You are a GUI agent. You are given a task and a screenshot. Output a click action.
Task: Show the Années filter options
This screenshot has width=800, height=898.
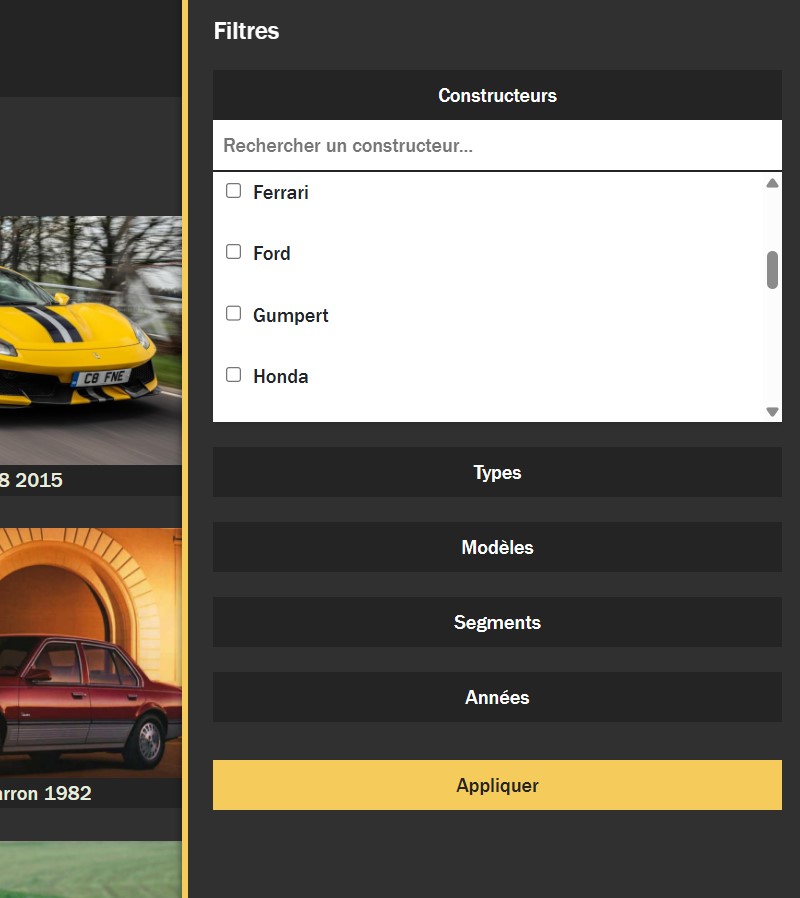click(497, 698)
